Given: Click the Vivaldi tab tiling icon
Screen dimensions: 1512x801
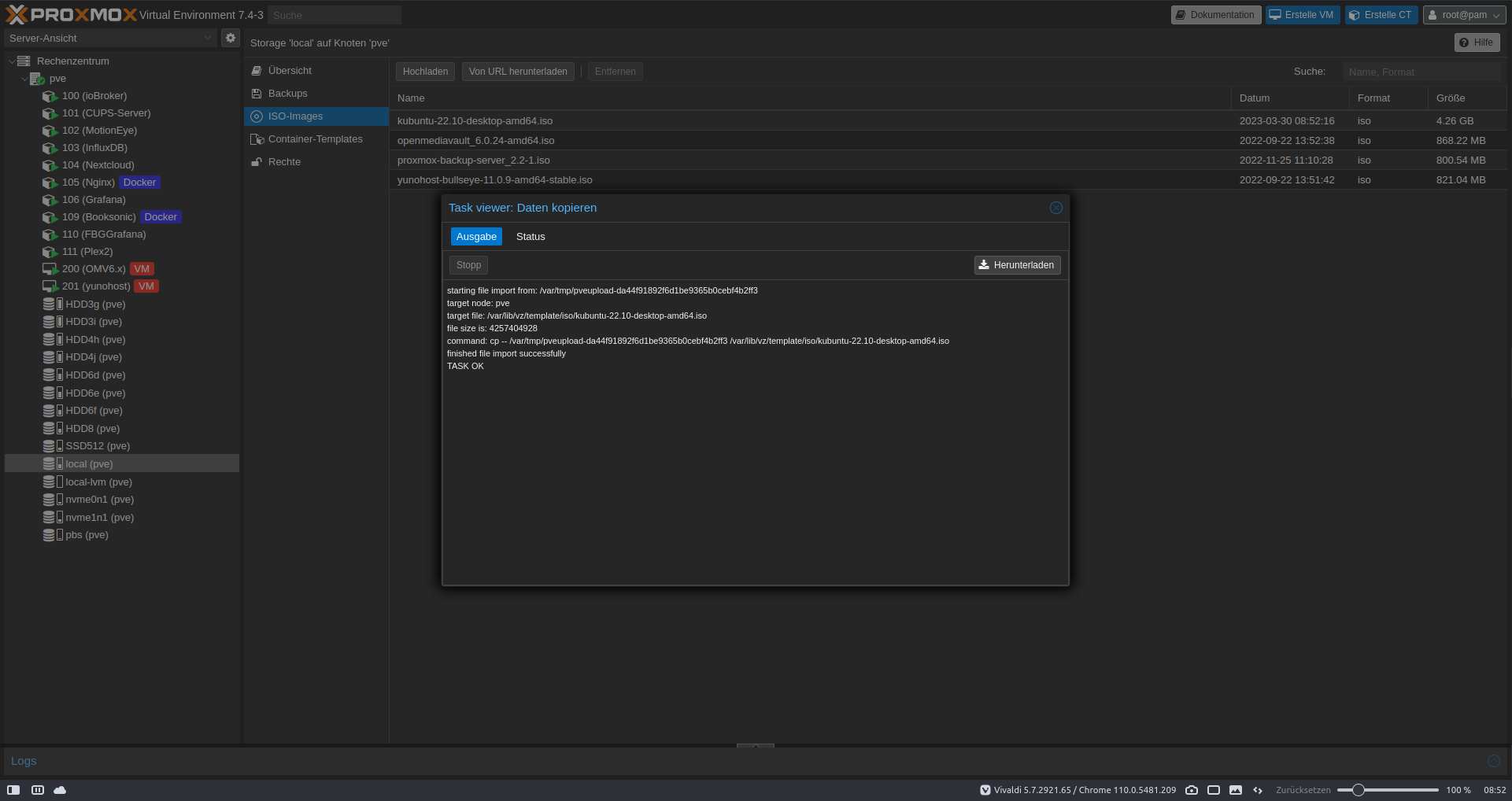Looking at the screenshot, I should 37,790.
